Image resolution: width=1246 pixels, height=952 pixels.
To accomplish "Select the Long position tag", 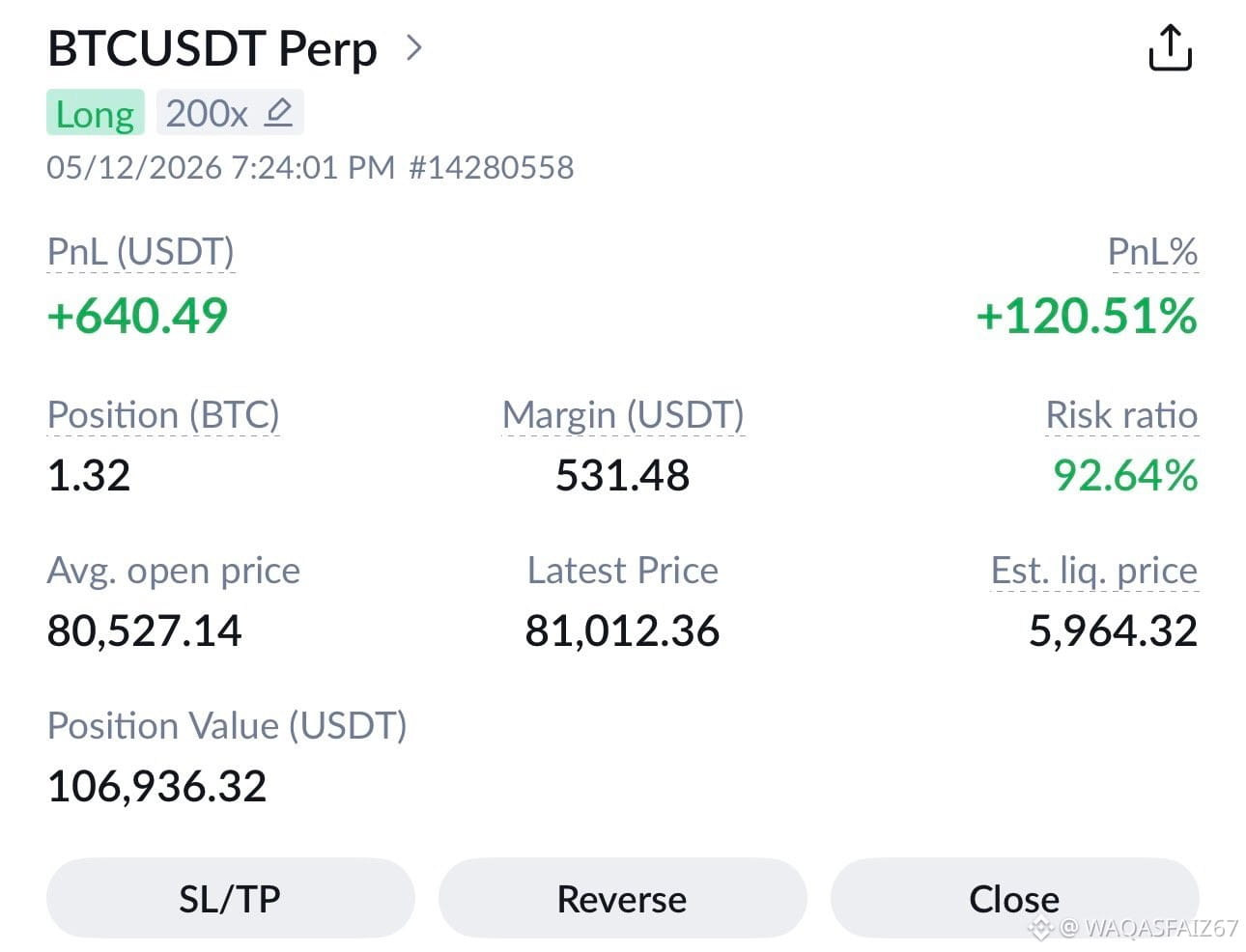I will (x=96, y=113).
